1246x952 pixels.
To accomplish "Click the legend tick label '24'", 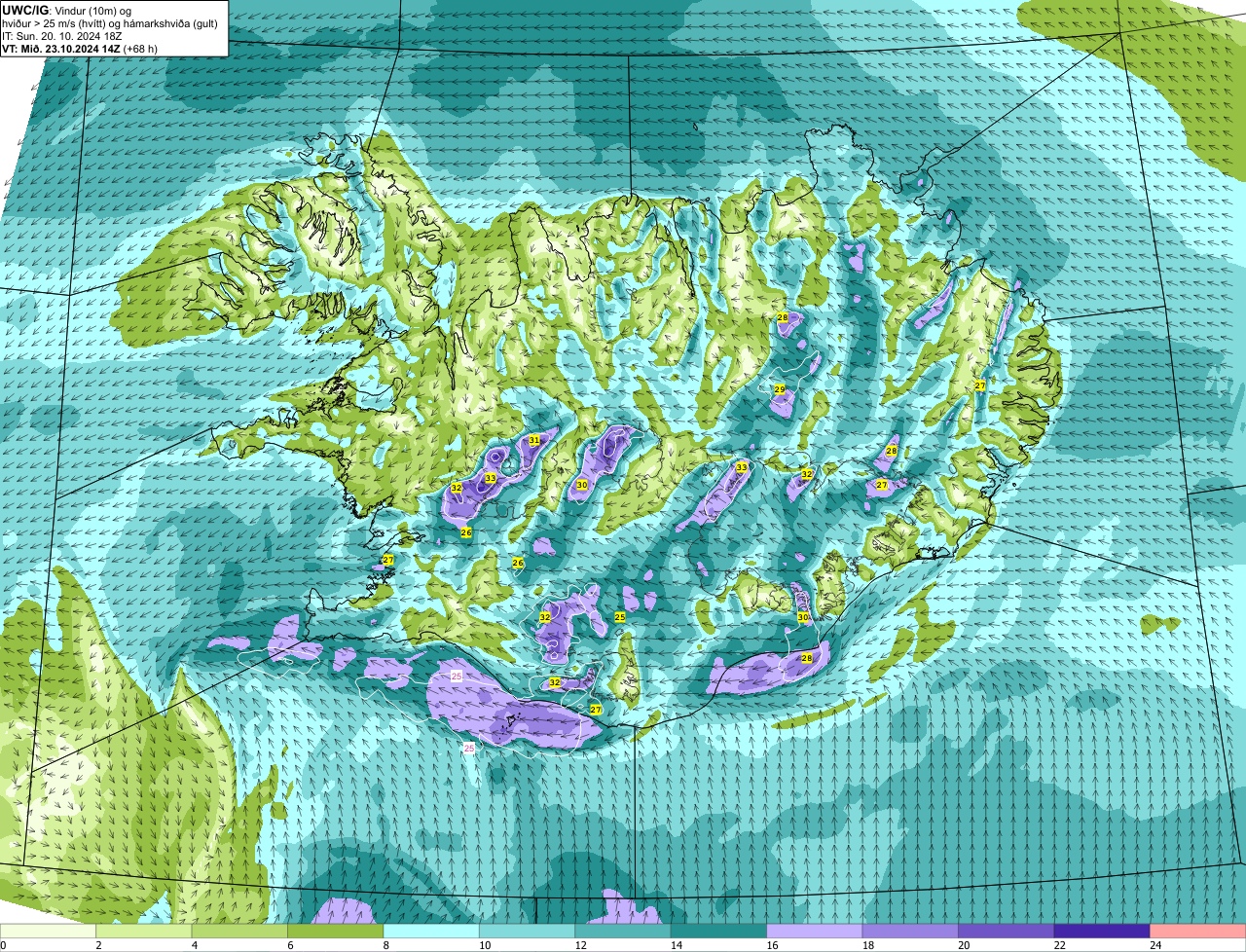I will coord(1154,945).
